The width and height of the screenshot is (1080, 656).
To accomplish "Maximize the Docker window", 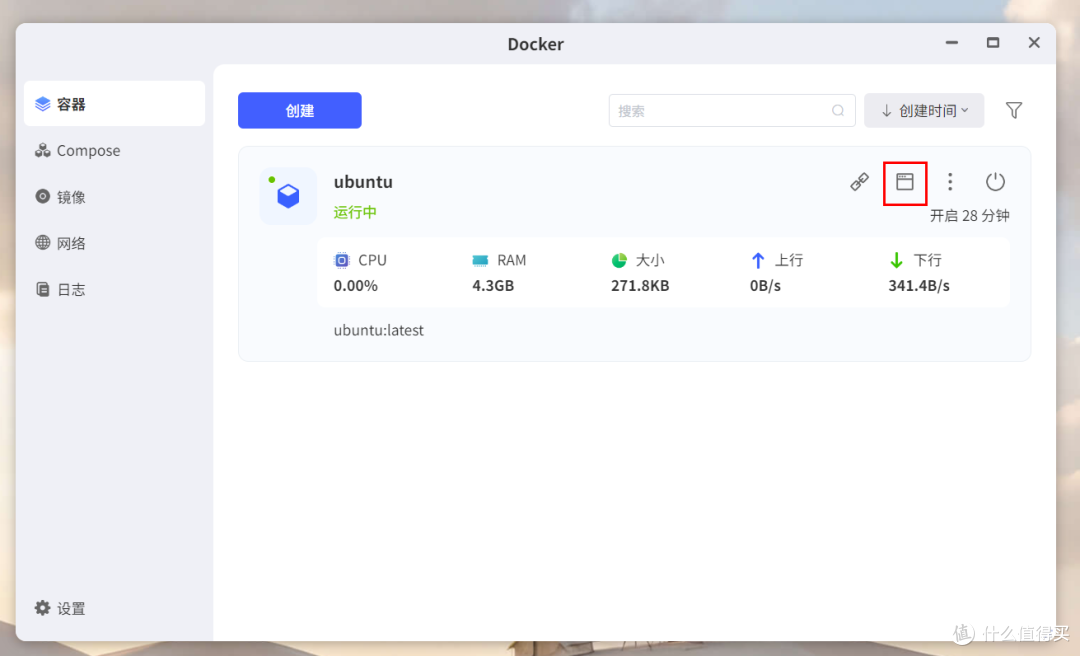I will [x=993, y=43].
